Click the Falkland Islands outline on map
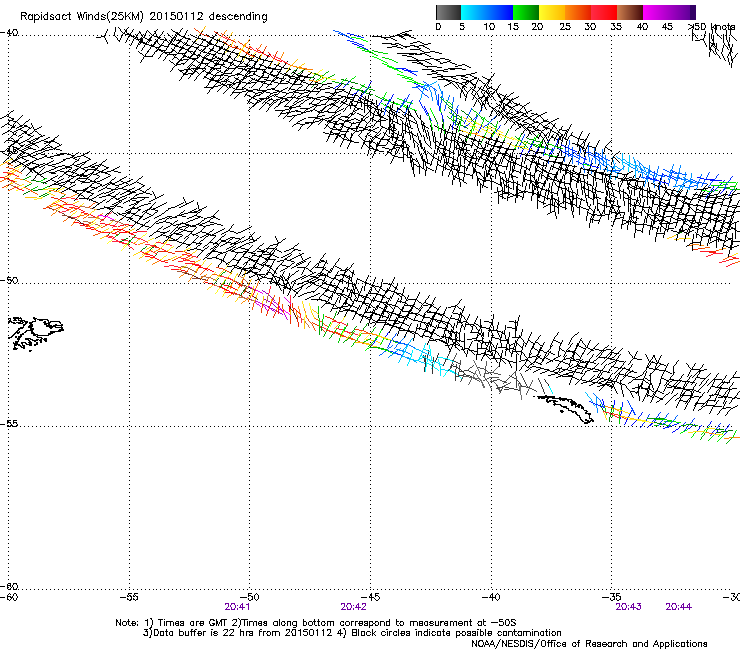The width and height of the screenshot is (740, 650). (x=36, y=333)
